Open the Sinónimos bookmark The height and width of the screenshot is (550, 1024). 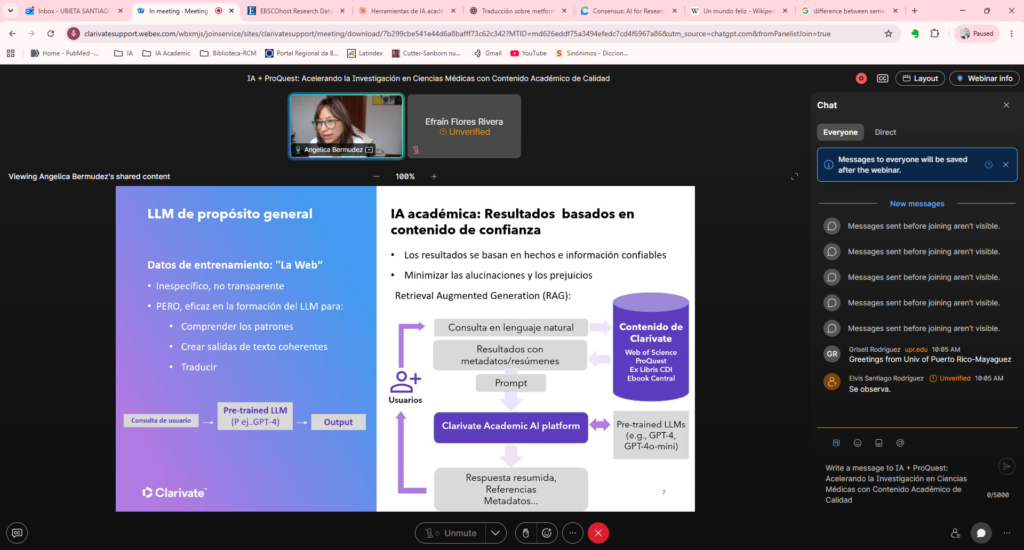point(592,54)
